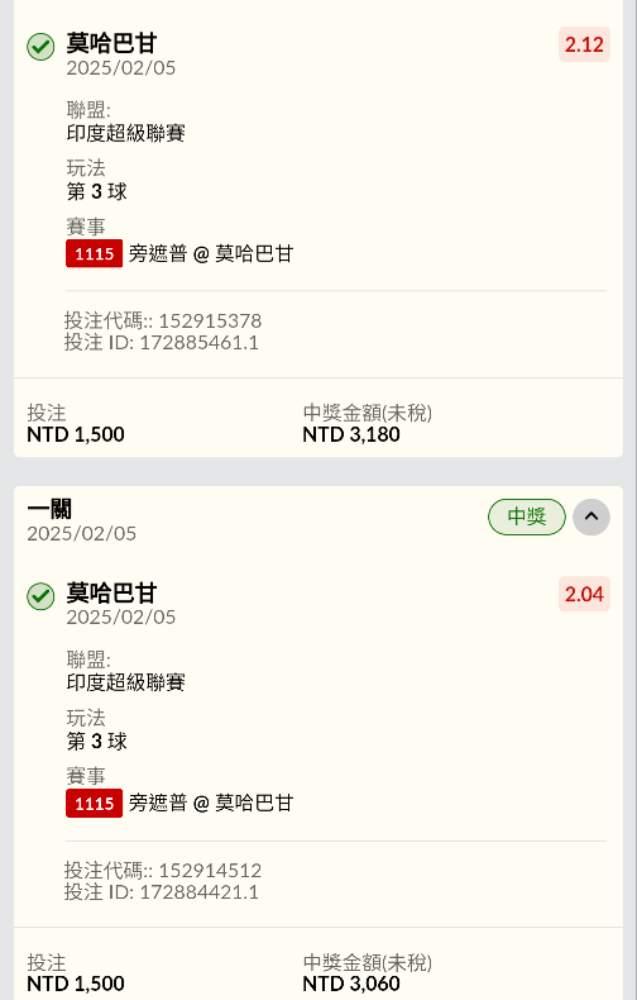Tap 印度超級聯賽 league in 2.04 card
This screenshot has width=637, height=1000.
[x=126, y=683]
